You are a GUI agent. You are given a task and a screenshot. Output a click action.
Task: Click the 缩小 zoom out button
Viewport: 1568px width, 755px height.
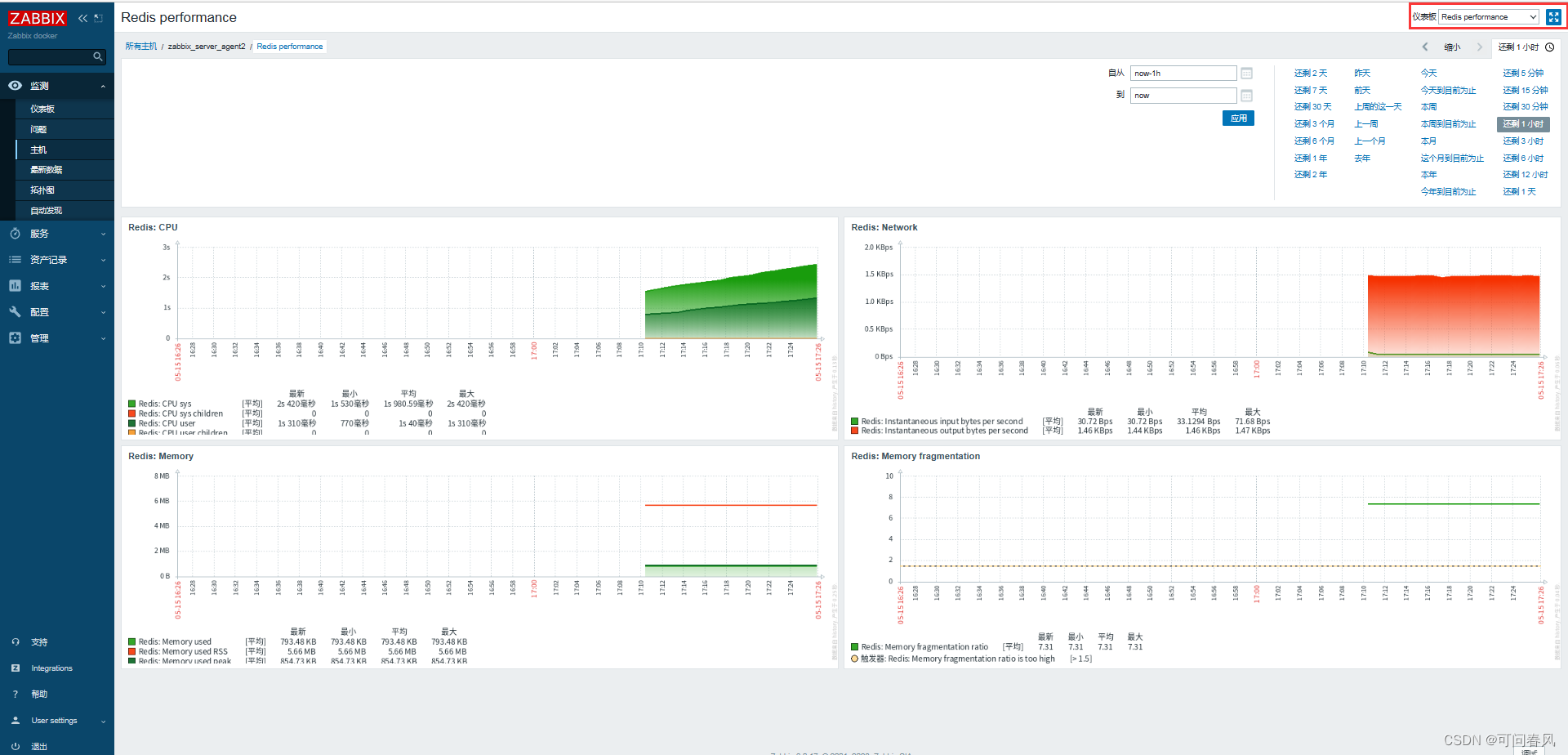coord(1452,47)
